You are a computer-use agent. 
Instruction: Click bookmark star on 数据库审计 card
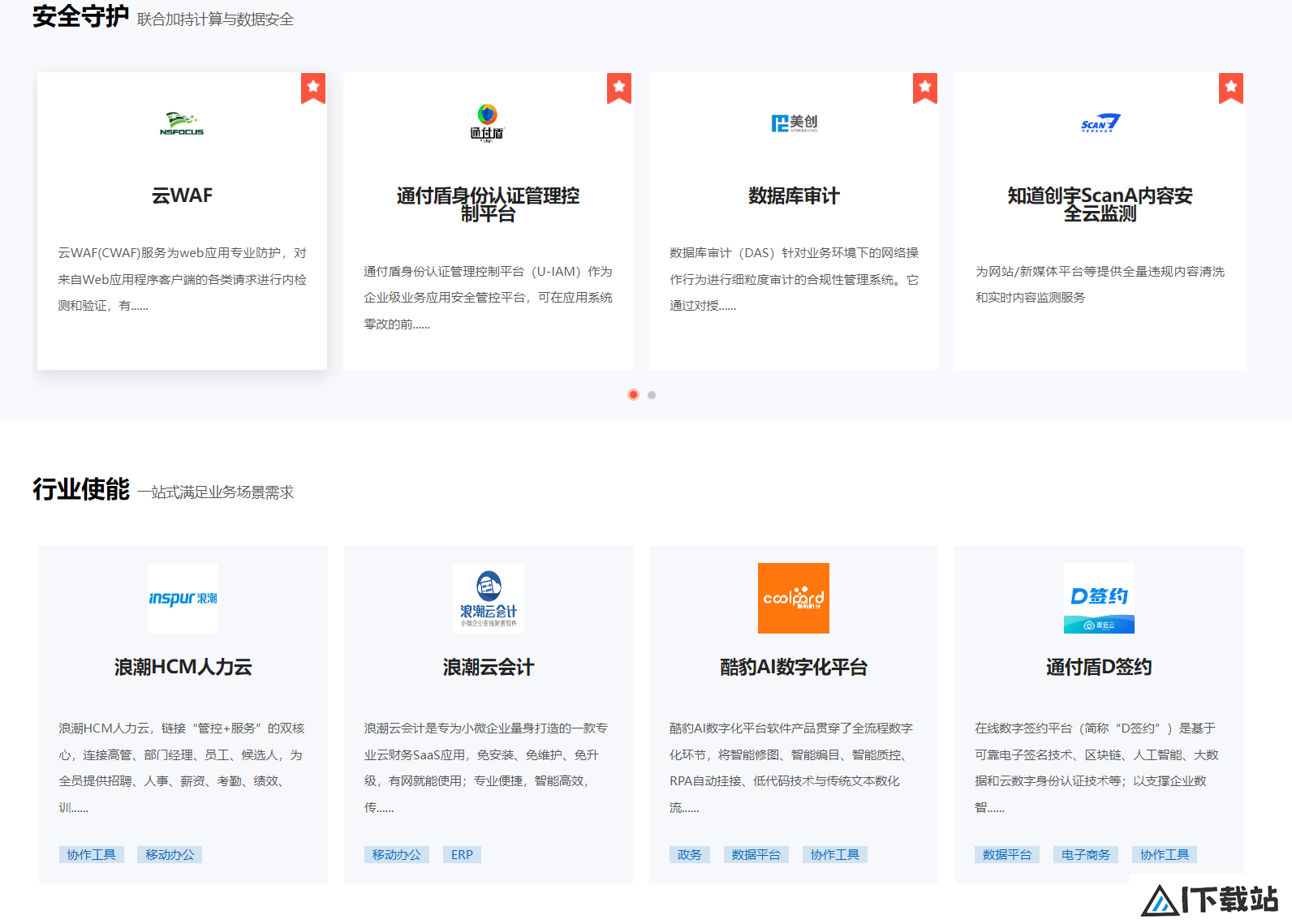pos(925,88)
